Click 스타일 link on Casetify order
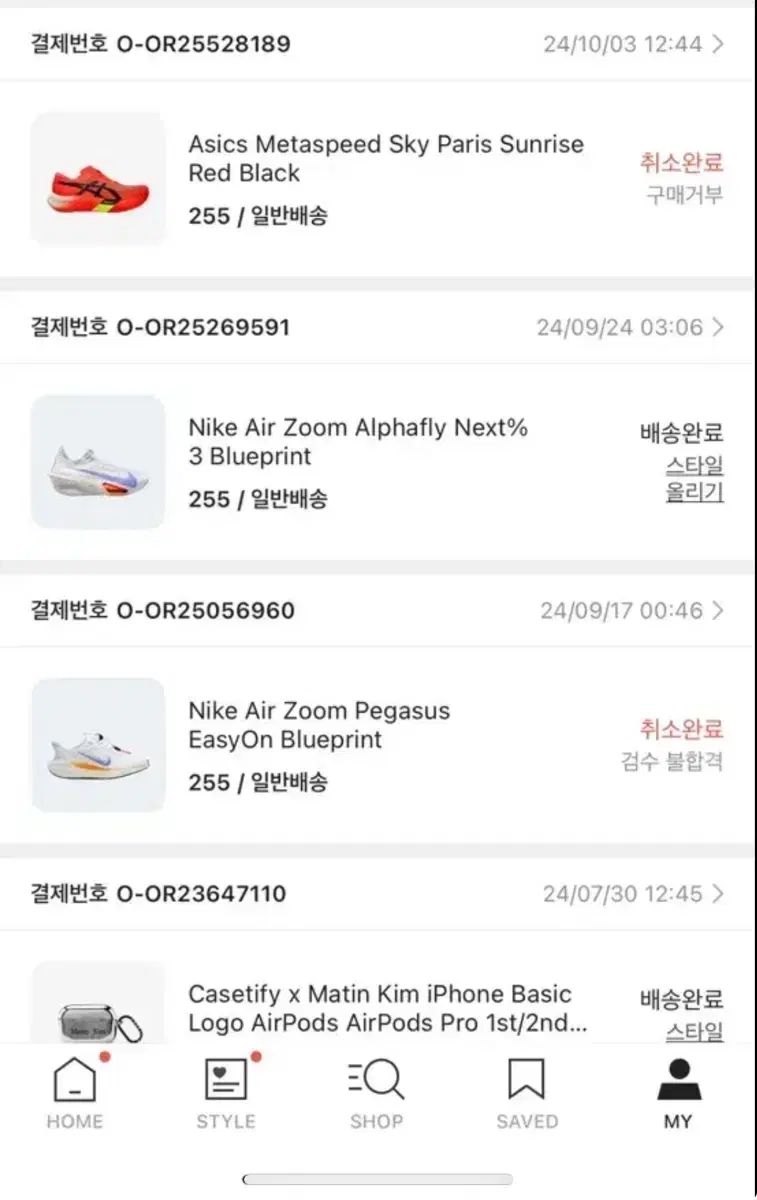 [694, 1031]
